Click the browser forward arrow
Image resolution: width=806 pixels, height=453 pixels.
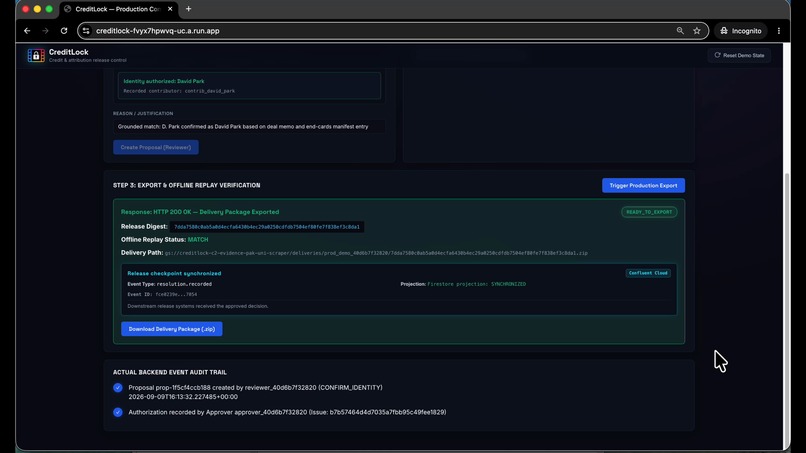(45, 31)
